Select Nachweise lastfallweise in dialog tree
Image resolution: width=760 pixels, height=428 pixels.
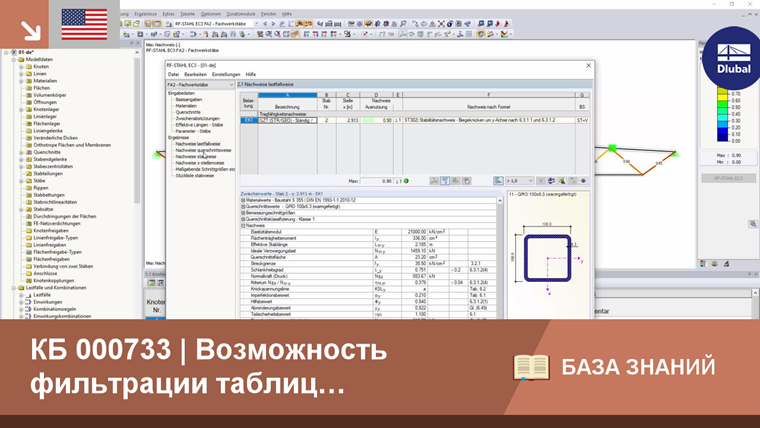(198, 144)
